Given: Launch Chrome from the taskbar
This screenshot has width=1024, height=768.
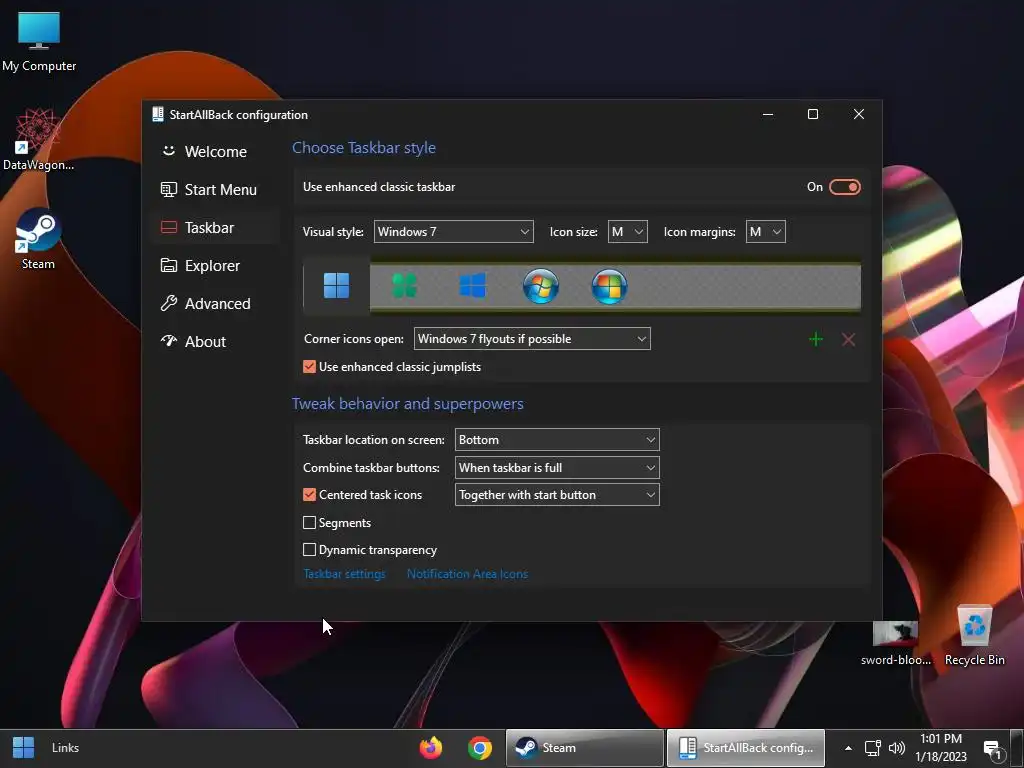Looking at the screenshot, I should point(480,748).
